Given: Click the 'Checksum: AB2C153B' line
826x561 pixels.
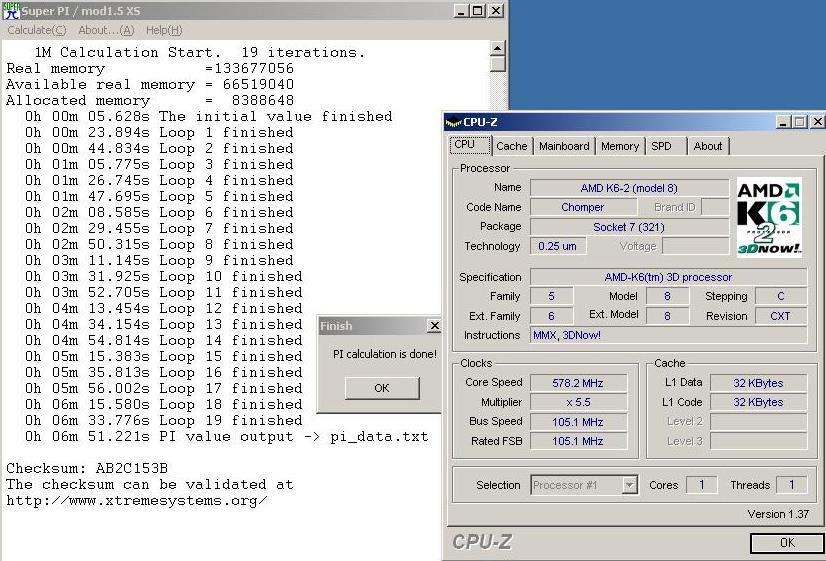Looking at the screenshot, I should [87, 468].
